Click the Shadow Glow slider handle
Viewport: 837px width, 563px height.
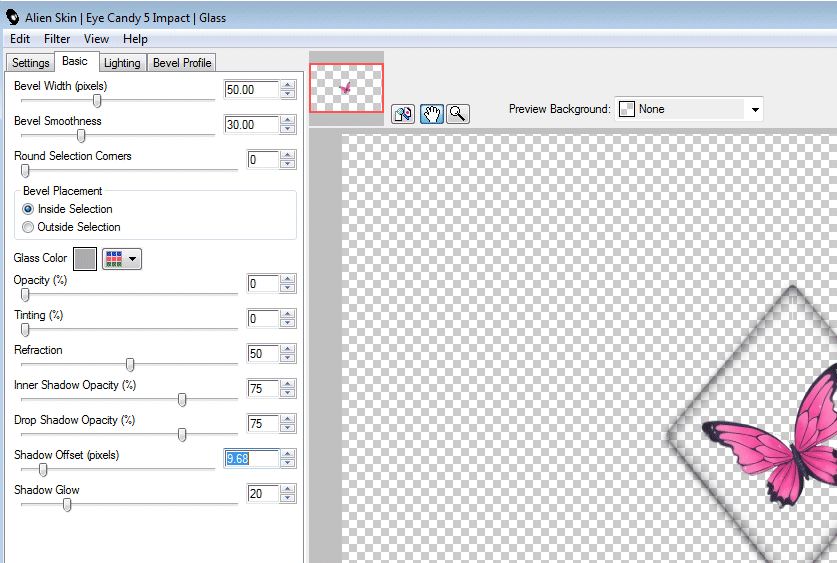[67, 504]
